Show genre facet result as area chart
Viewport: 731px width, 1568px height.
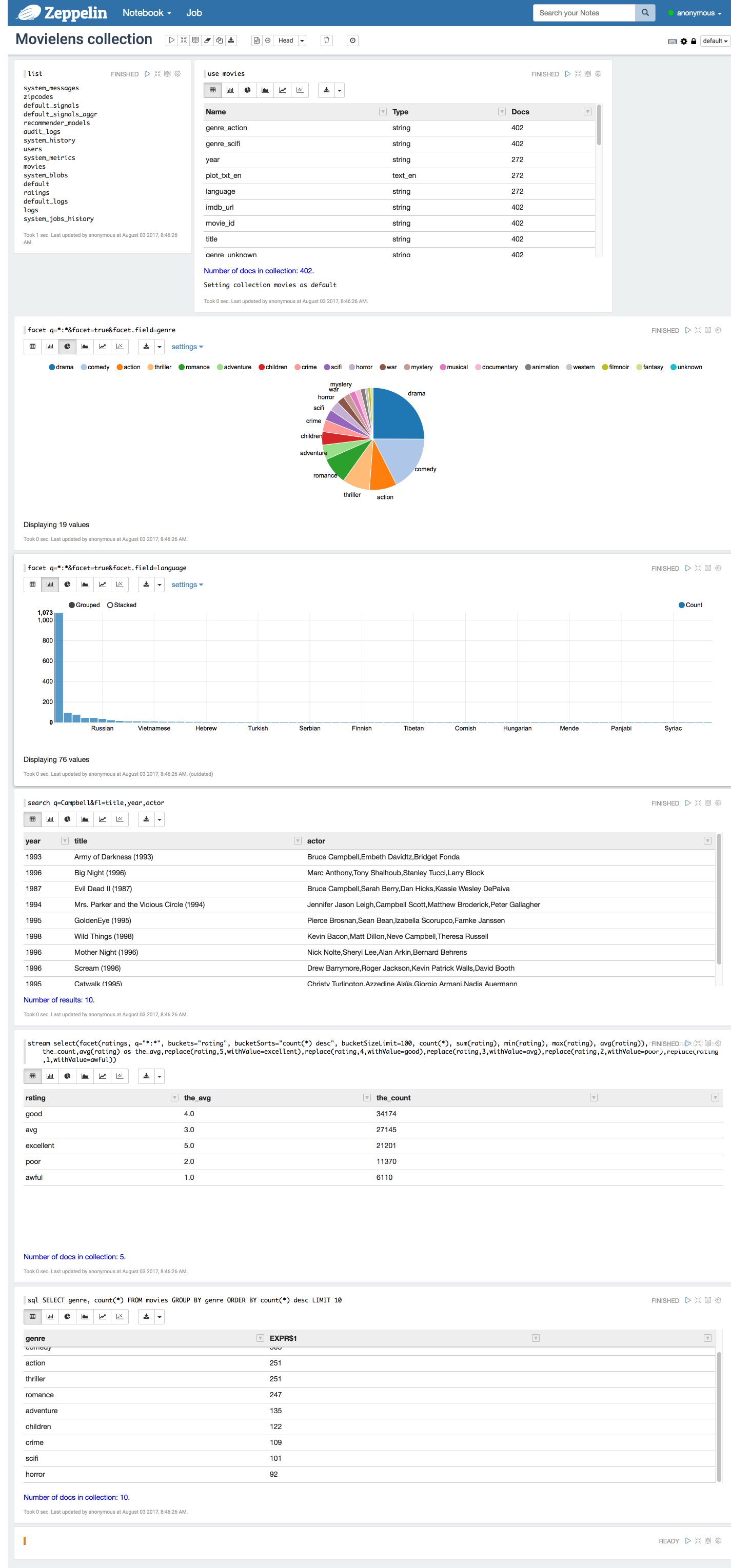85,346
